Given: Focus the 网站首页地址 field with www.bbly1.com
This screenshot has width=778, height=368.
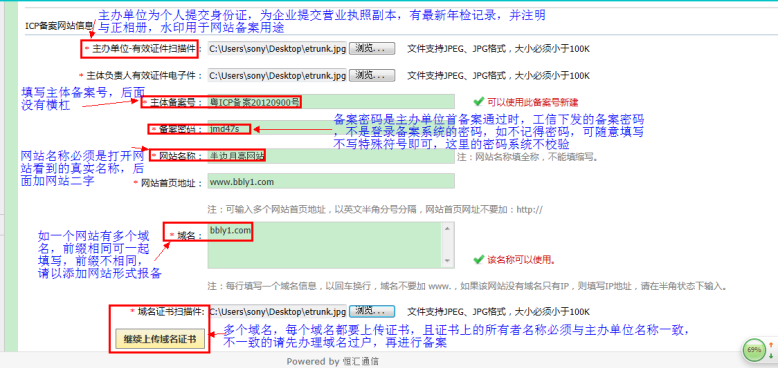Looking at the screenshot, I should click(x=331, y=182).
